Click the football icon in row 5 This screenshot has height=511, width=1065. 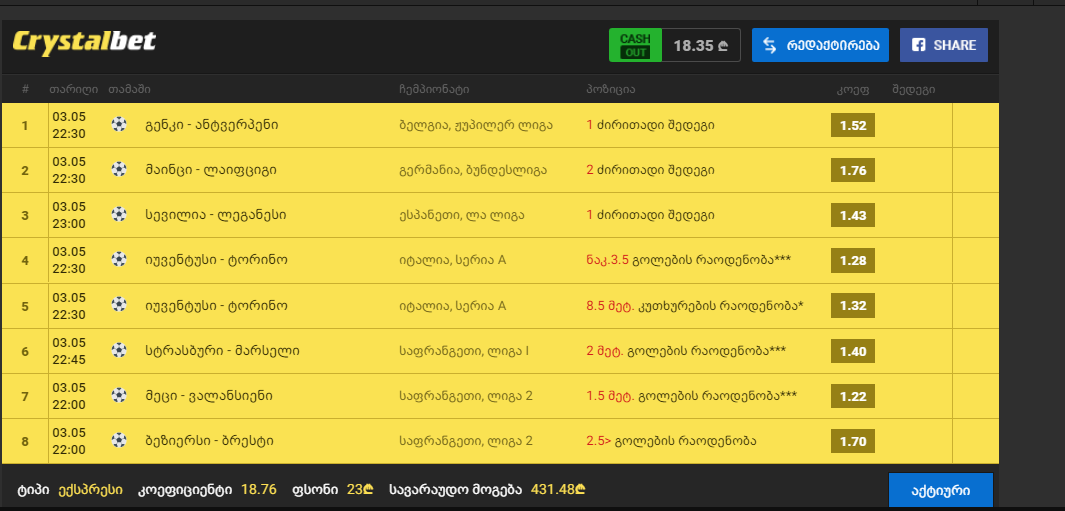pos(119,305)
